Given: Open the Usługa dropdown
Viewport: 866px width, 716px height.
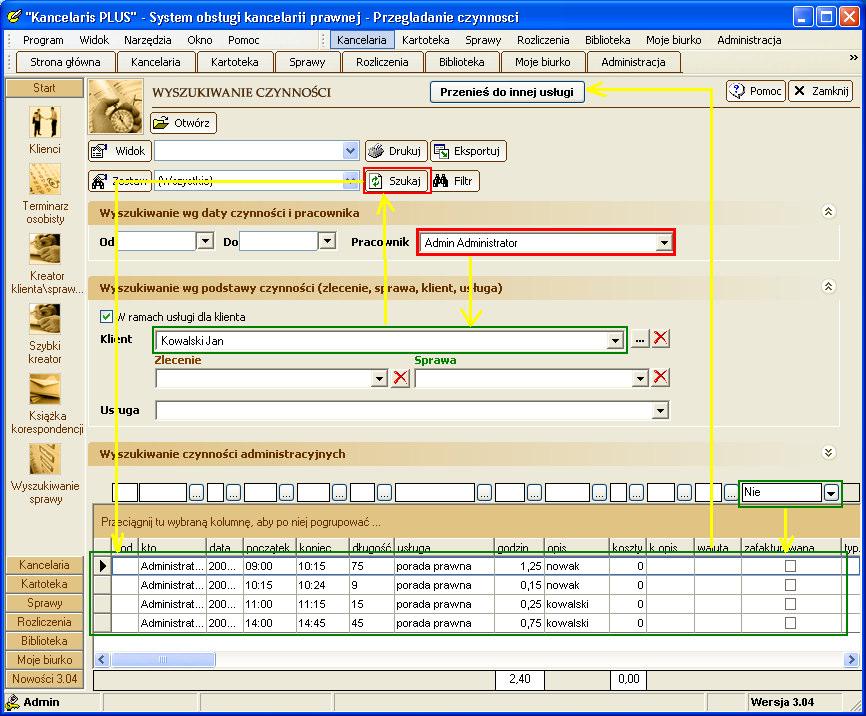Looking at the screenshot, I should click(x=660, y=410).
